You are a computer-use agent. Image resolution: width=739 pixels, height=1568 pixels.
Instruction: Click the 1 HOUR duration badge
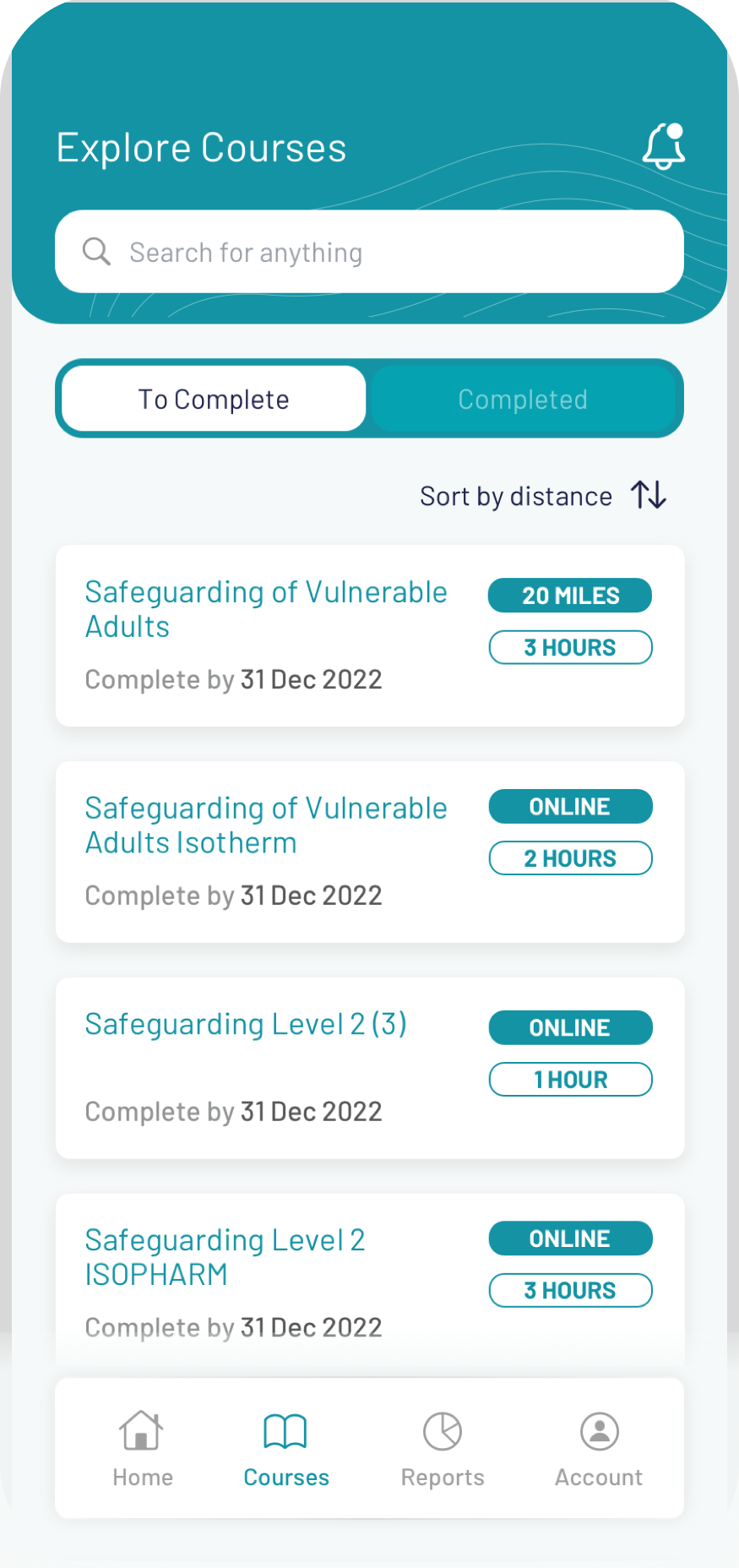pyautogui.click(x=570, y=1080)
